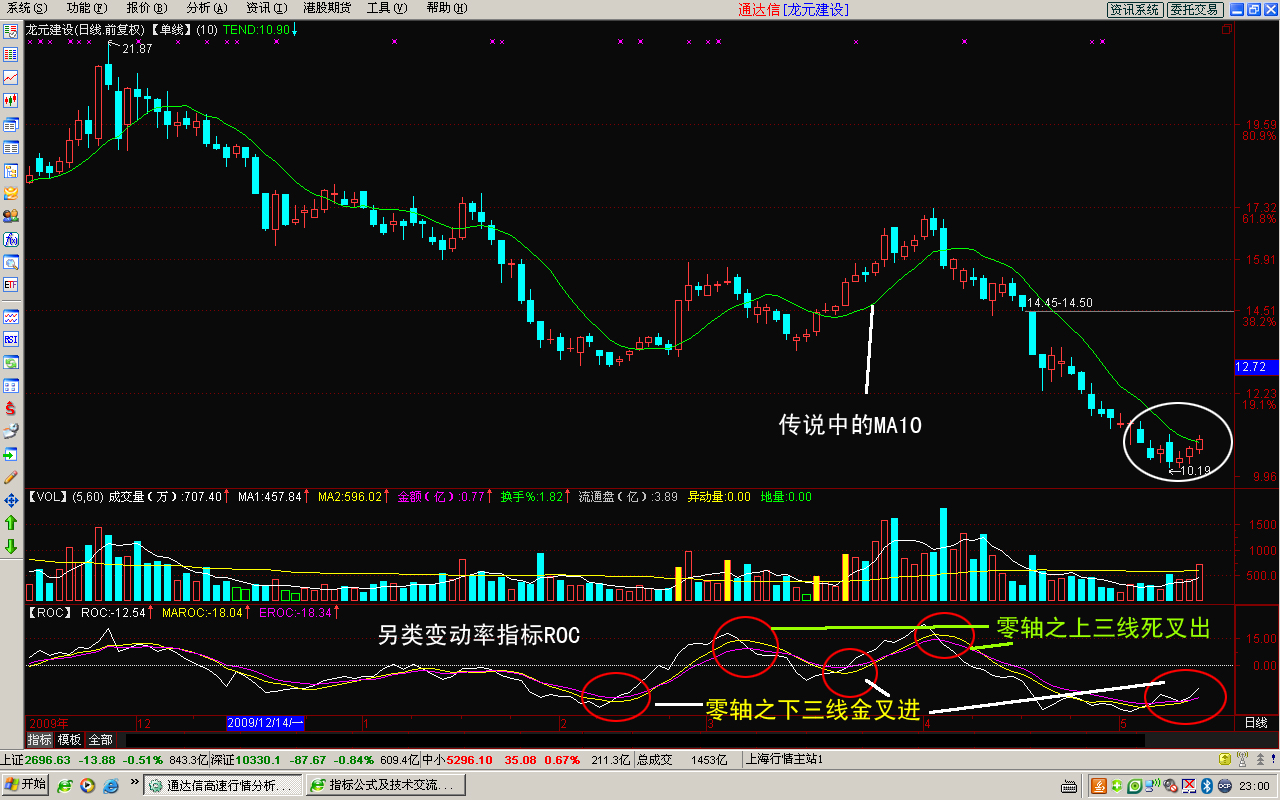
Task: Open the time-sharing line chart icon
Action: 11,77
